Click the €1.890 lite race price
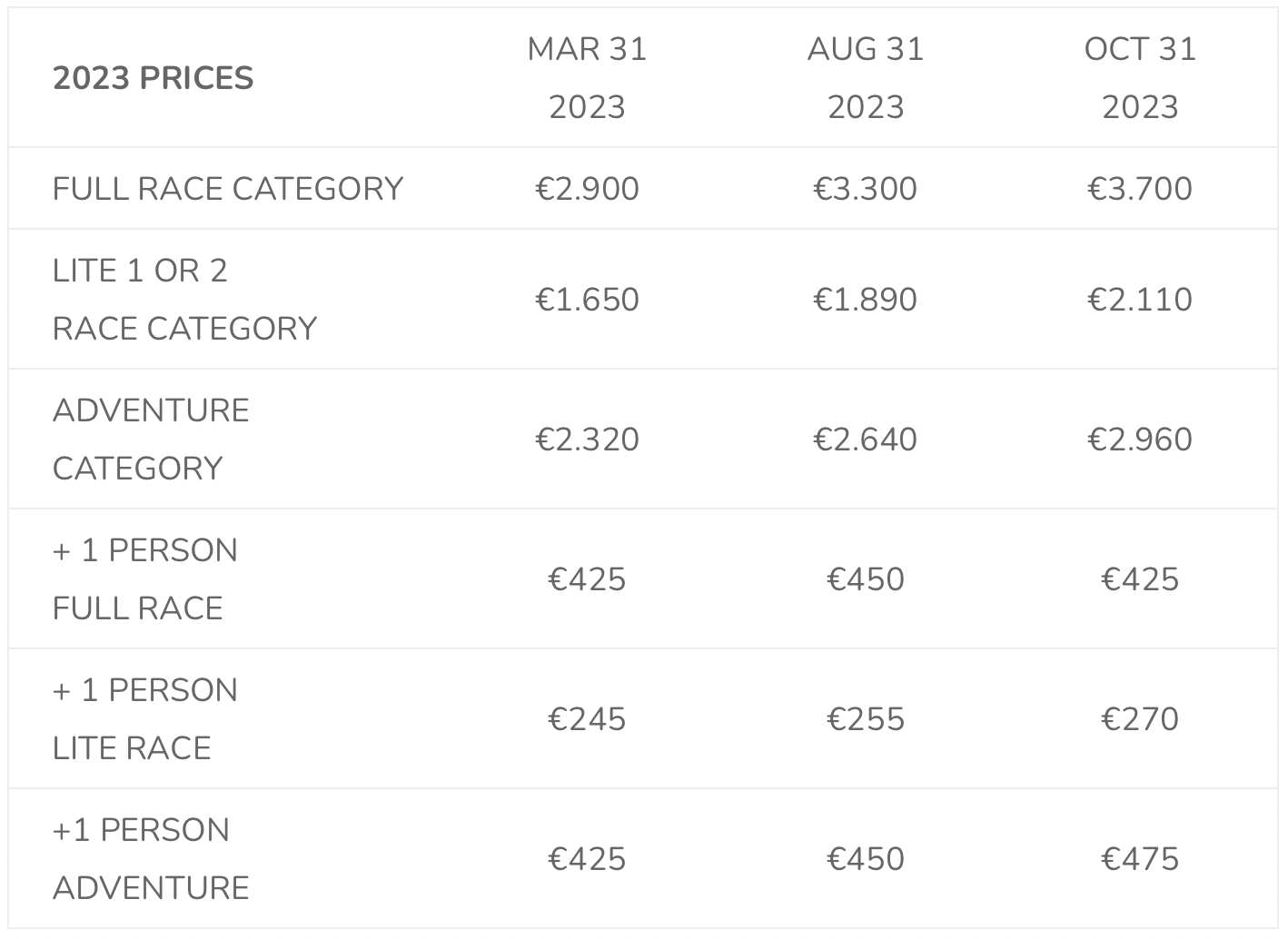The height and width of the screenshot is (939, 1288). coord(866,300)
